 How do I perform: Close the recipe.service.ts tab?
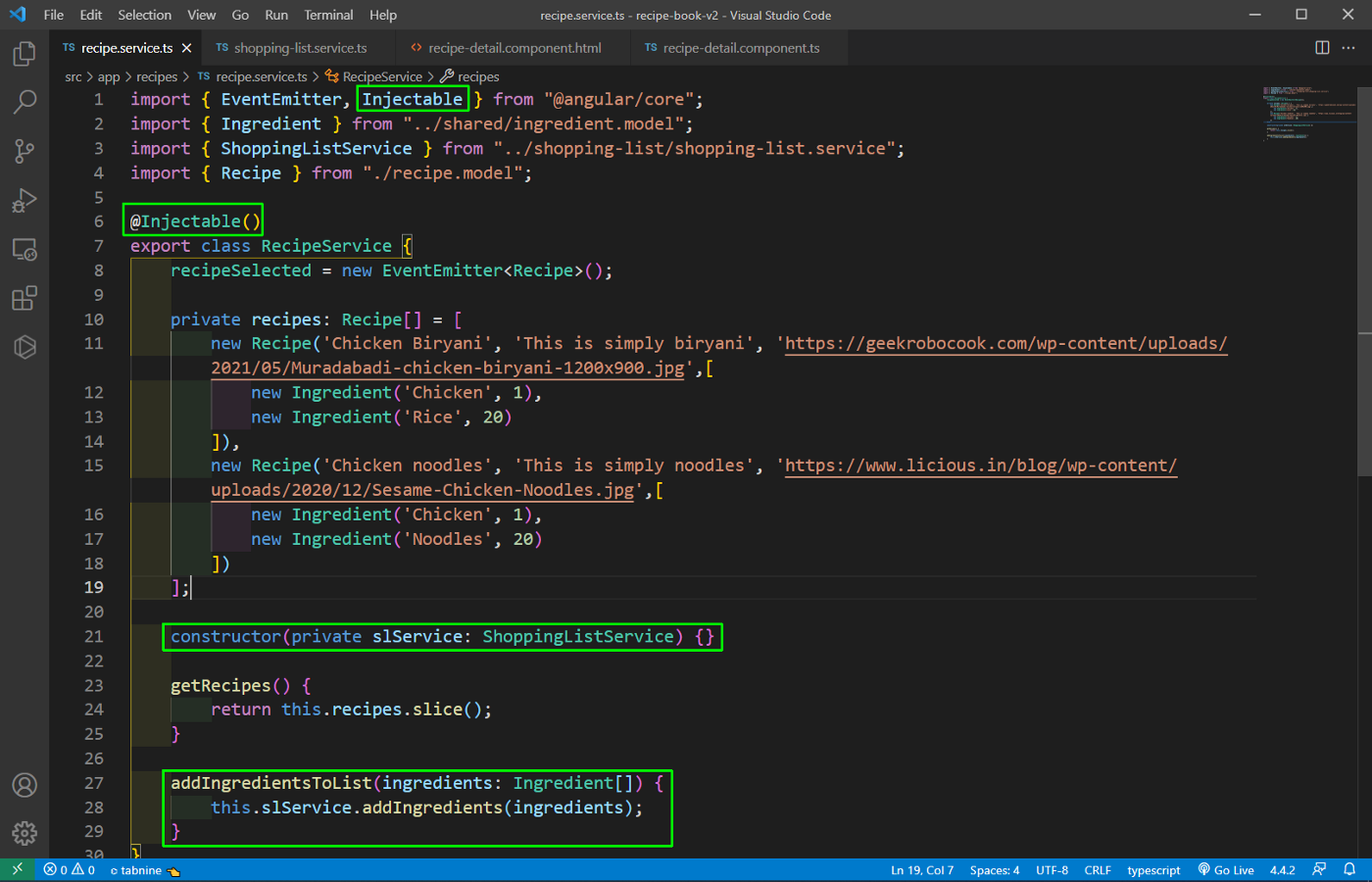point(186,48)
